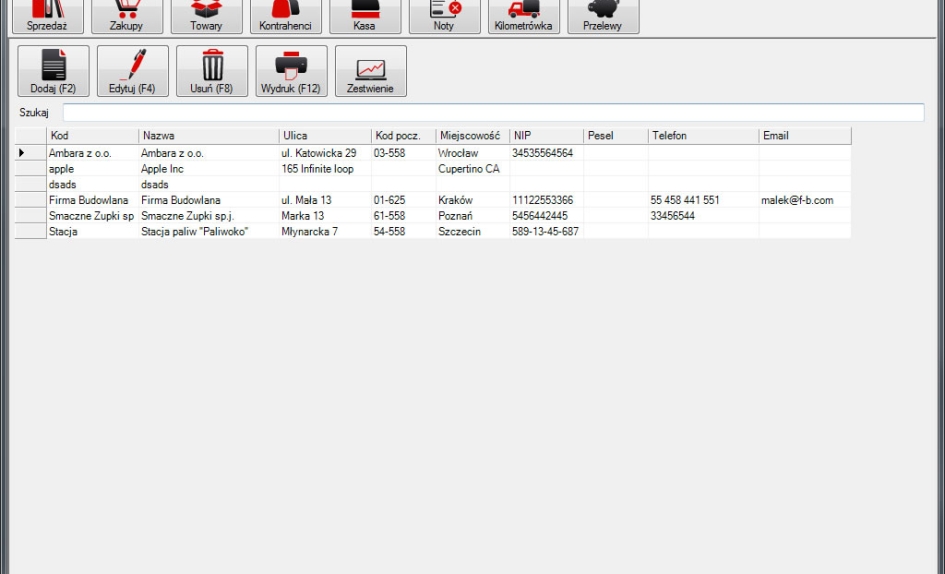Sort by Miejscowość column header
Screen dimensions: 945x574
pos(471,136)
